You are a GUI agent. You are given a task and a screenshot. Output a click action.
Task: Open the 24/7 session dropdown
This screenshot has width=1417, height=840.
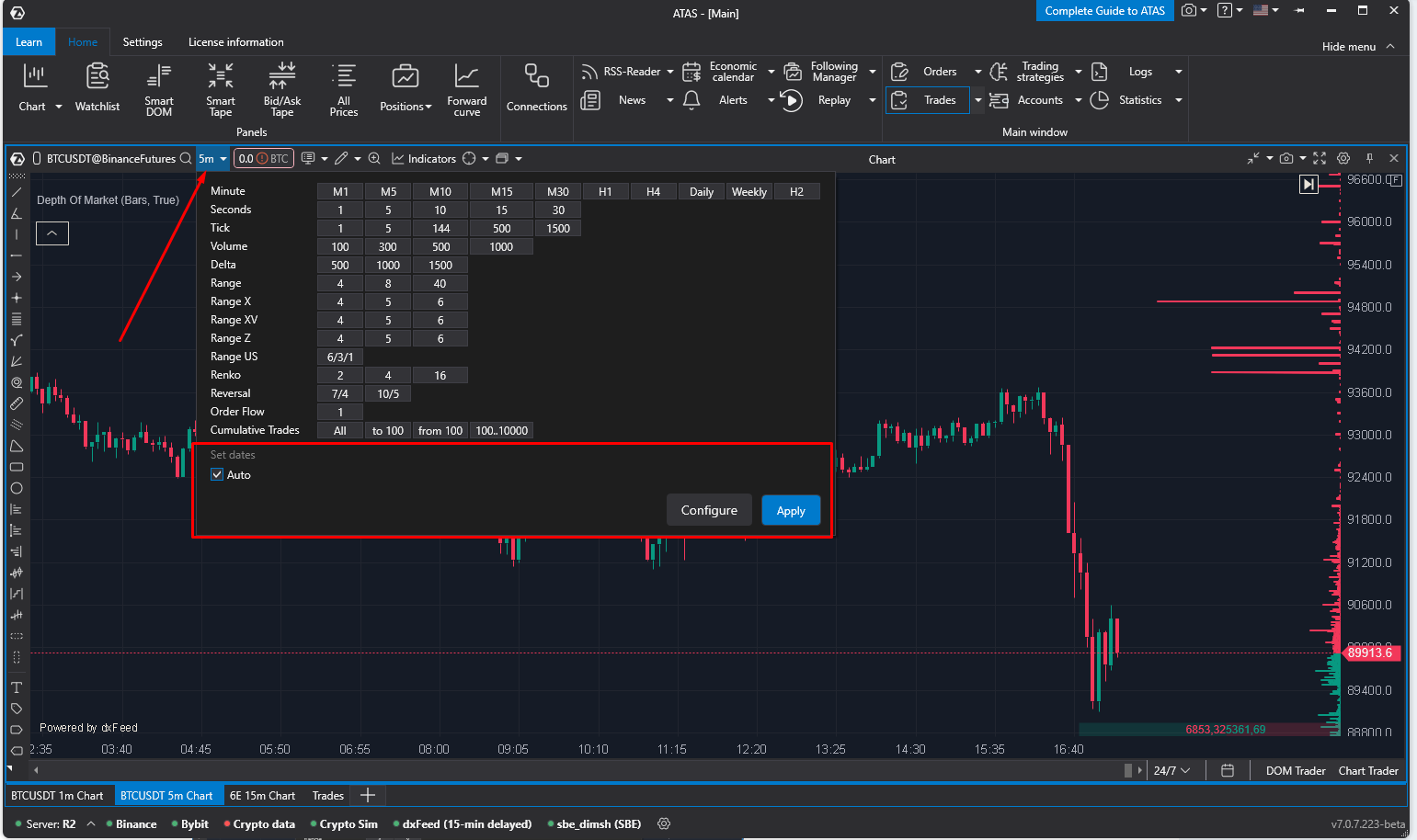click(x=1172, y=770)
